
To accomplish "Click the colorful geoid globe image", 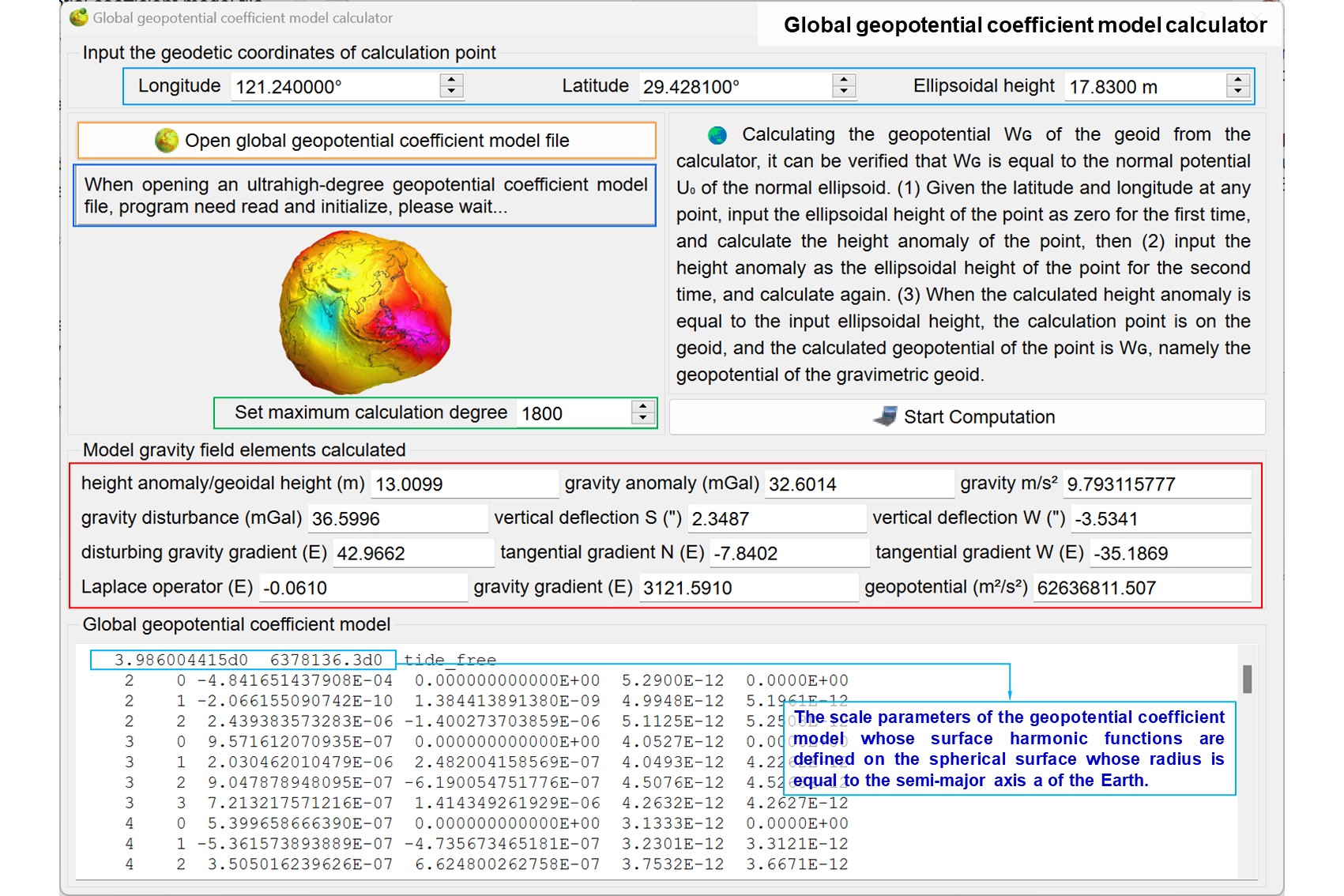I will pyautogui.click(x=365, y=311).
